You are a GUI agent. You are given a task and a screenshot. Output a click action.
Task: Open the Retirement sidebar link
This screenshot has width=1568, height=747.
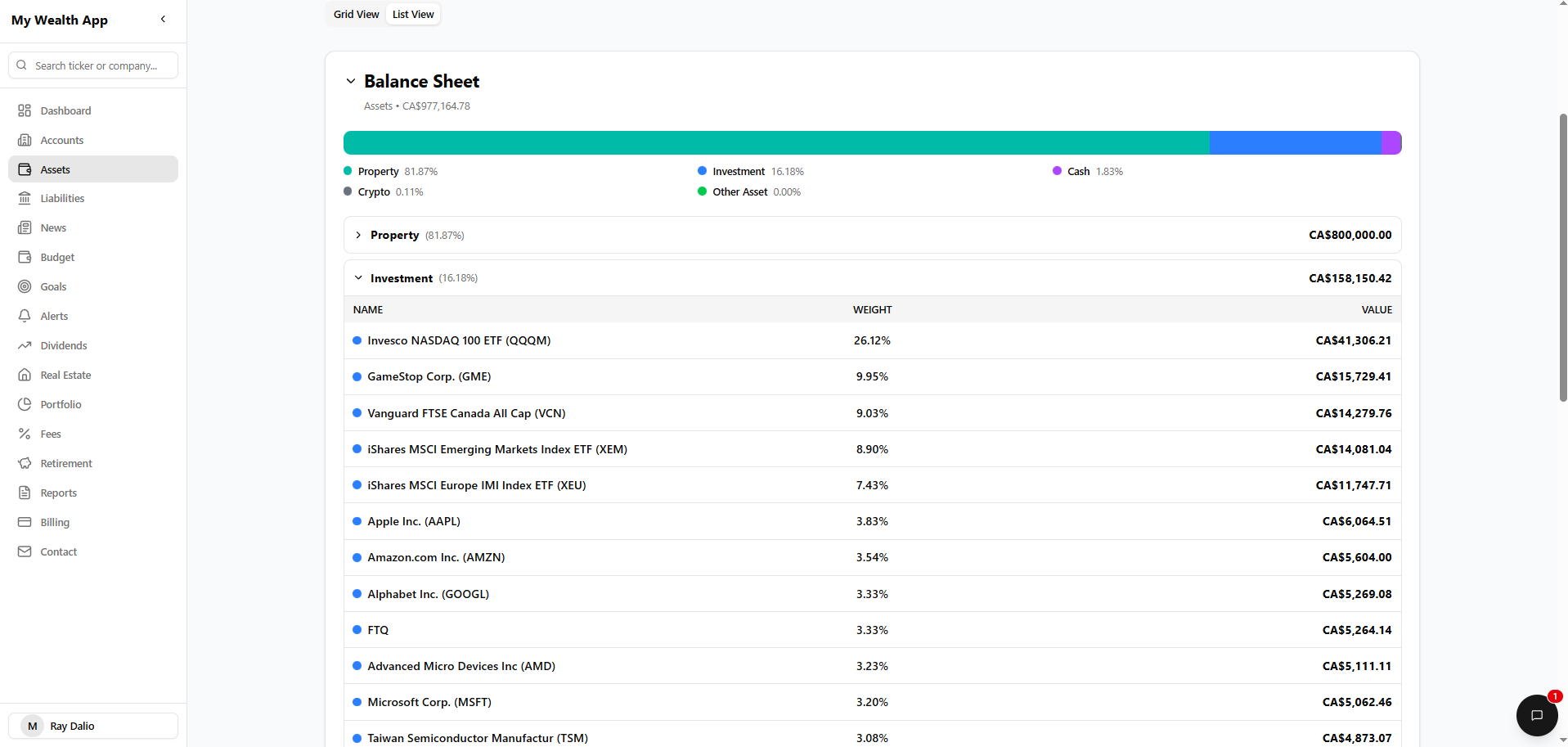click(93, 463)
